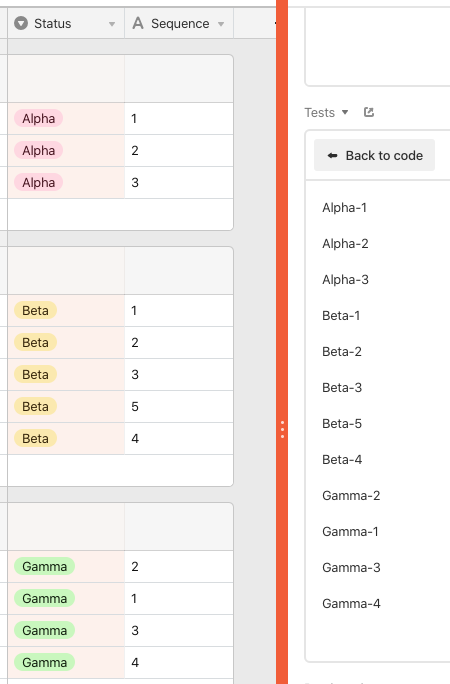Click the back arrow icon
This screenshot has width=450, height=684.
click(x=332, y=155)
